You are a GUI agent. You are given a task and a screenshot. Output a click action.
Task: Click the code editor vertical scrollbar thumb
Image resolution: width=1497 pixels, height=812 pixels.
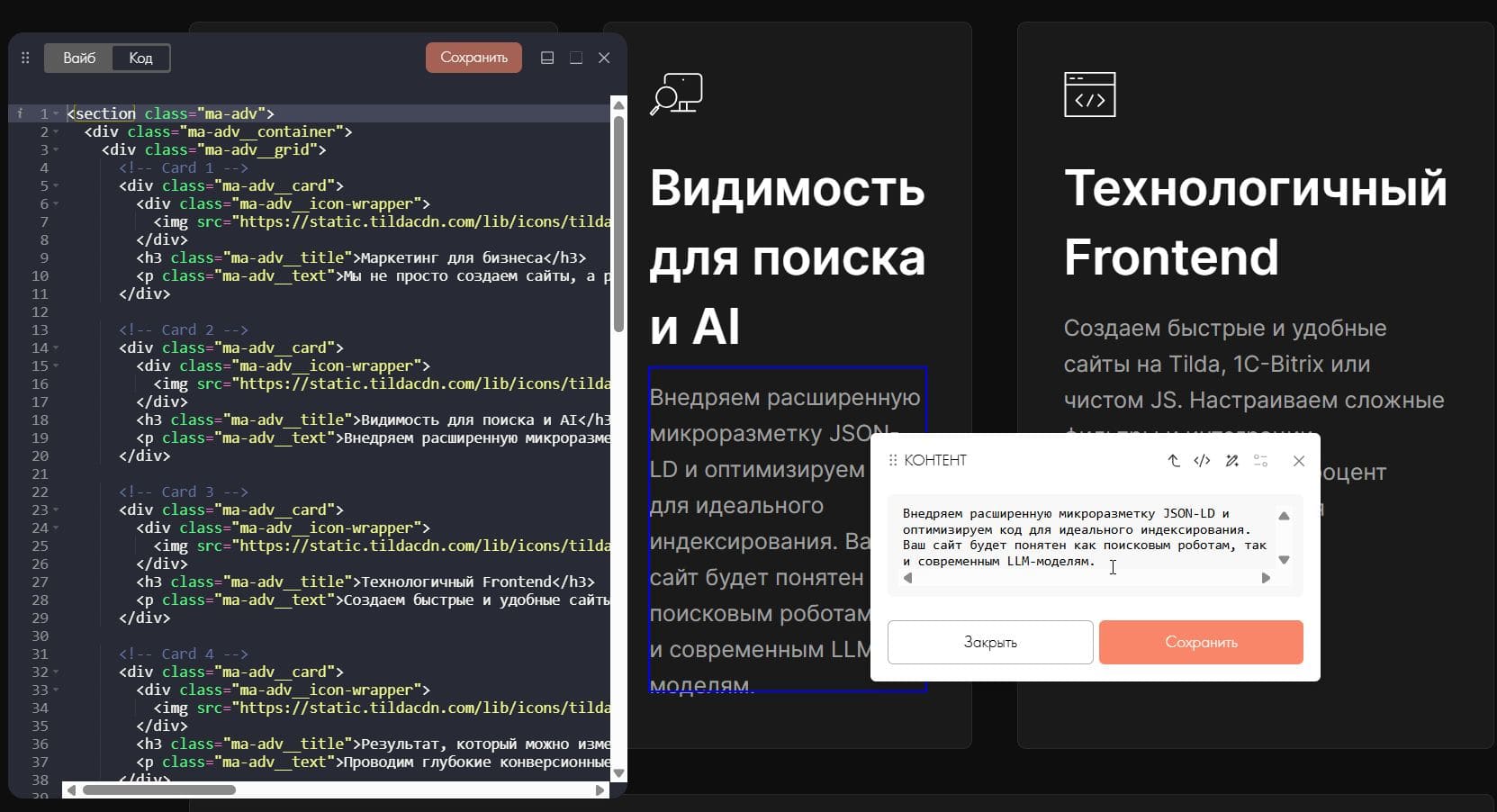618,223
